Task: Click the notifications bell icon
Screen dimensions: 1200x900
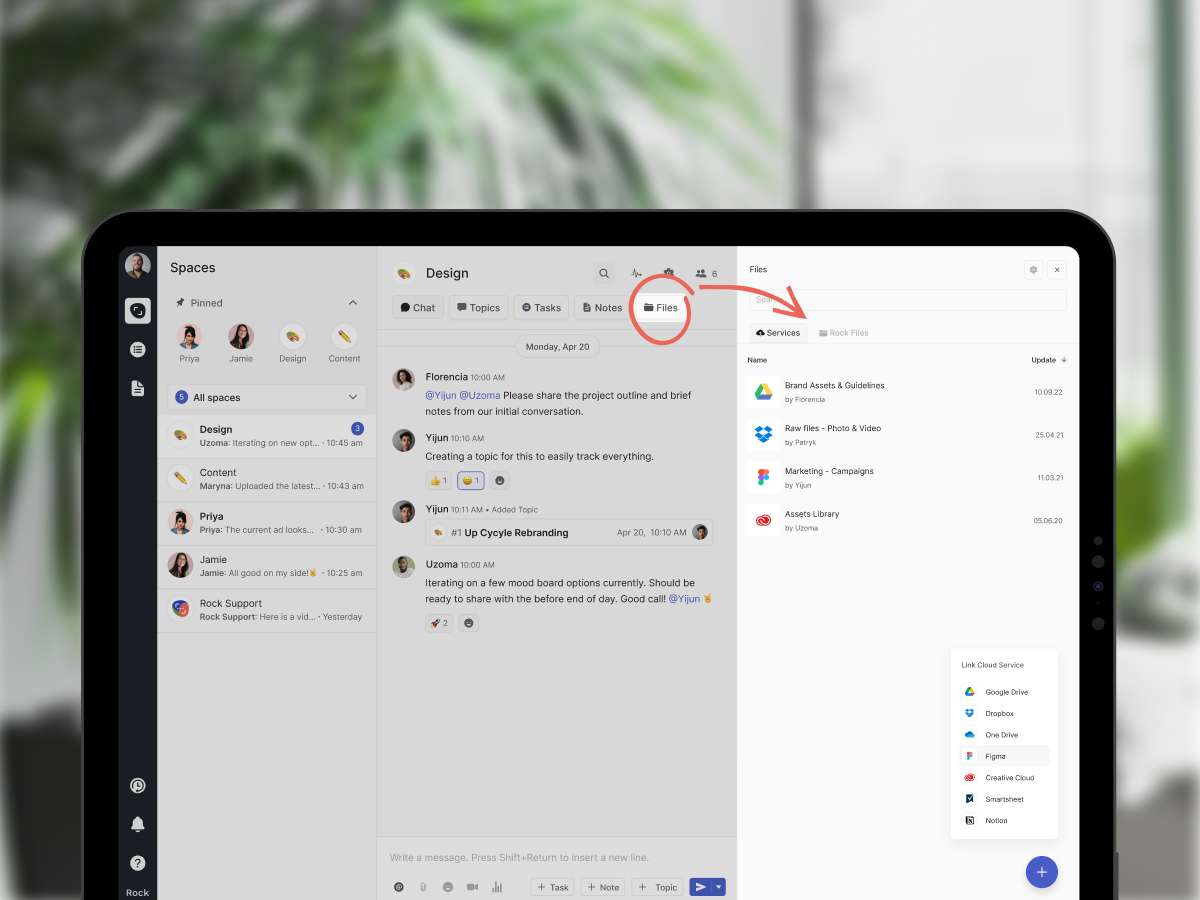Action: [x=138, y=824]
